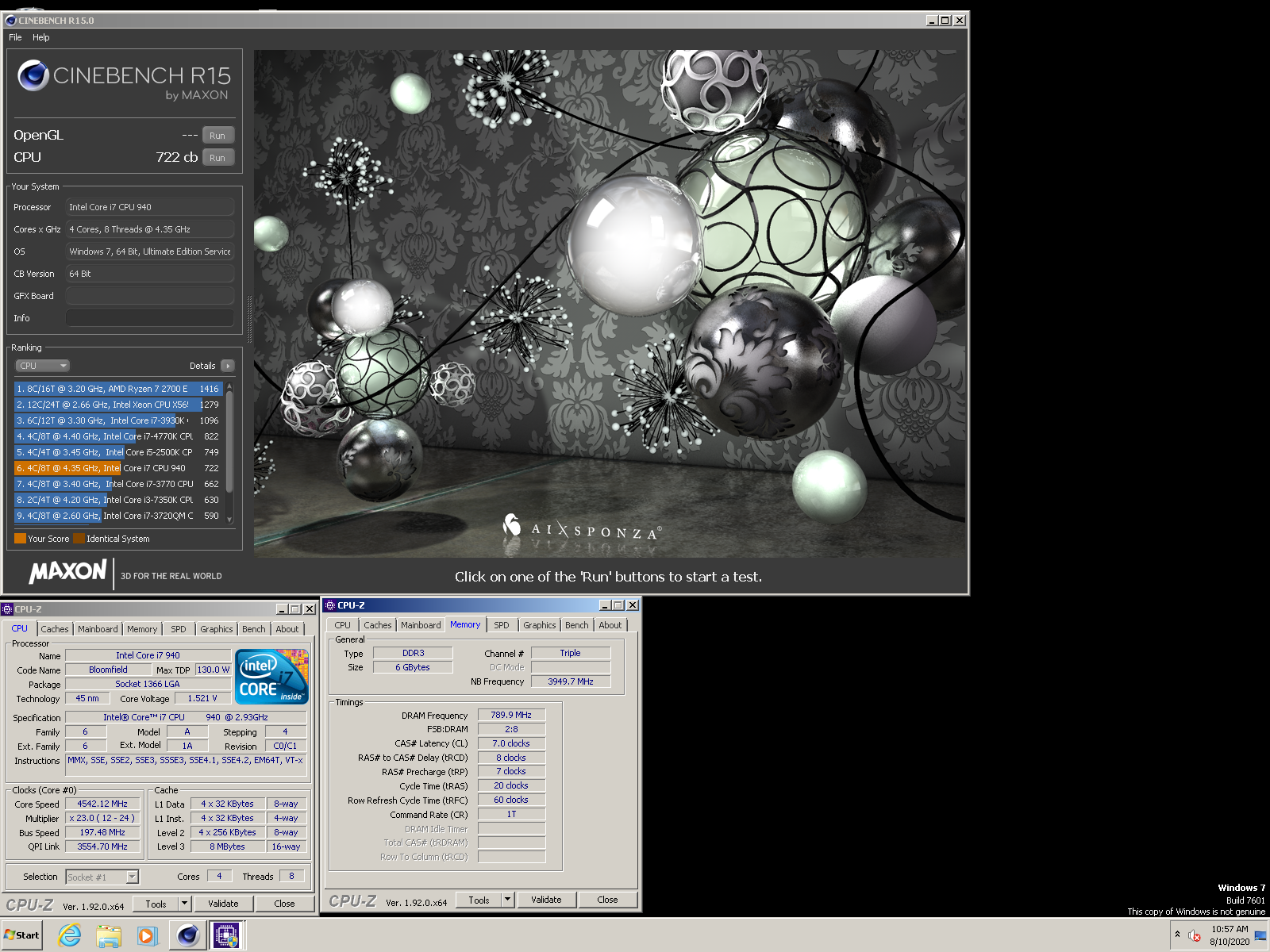The height and width of the screenshot is (952, 1270).
Task: Expand the ranking Details arrow button
Action: click(228, 366)
